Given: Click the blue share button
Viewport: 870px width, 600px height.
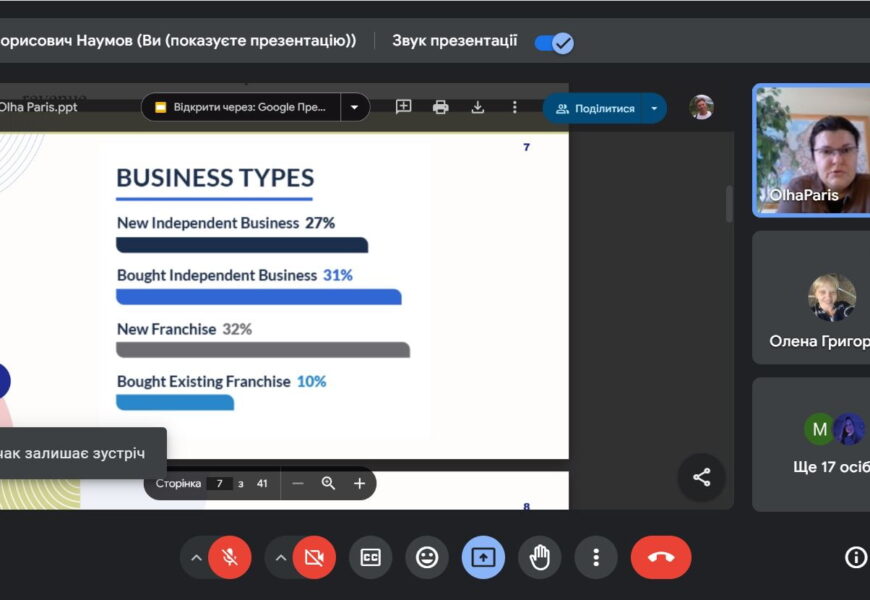Looking at the screenshot, I should point(596,108).
